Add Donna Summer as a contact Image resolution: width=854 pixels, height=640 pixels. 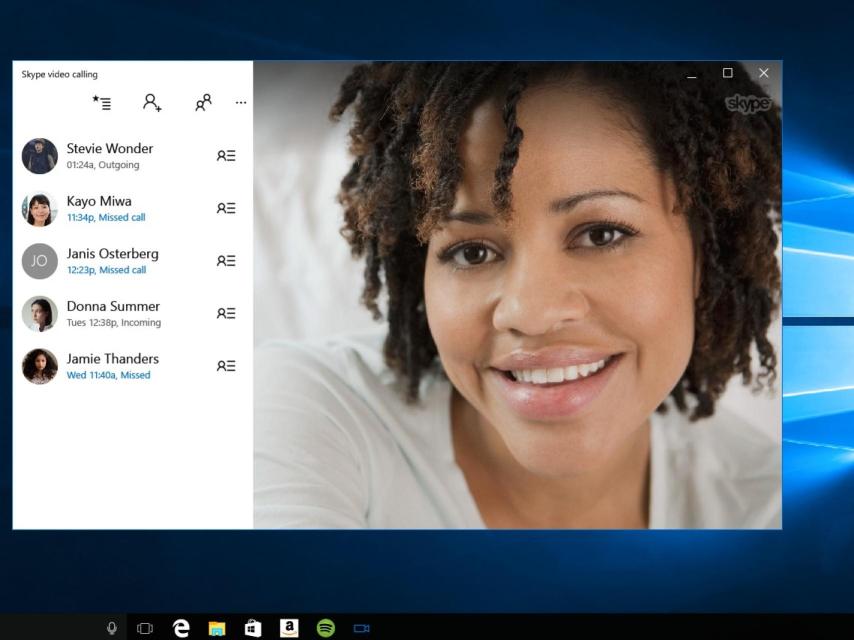pos(226,313)
